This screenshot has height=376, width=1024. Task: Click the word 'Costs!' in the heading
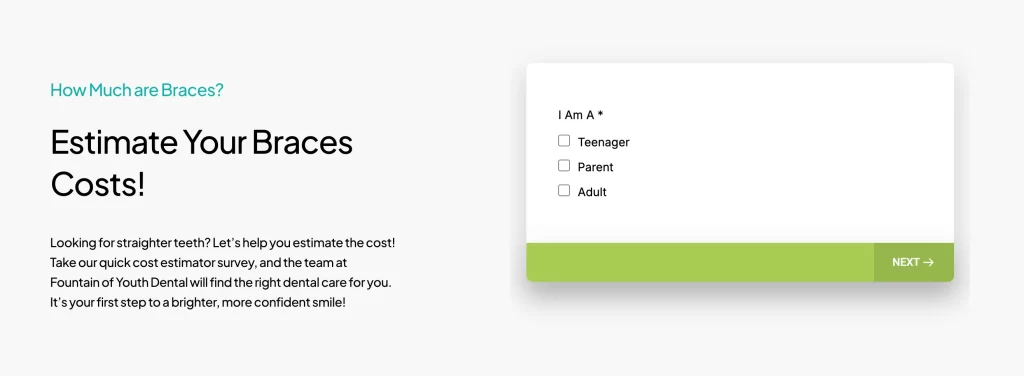click(x=98, y=185)
